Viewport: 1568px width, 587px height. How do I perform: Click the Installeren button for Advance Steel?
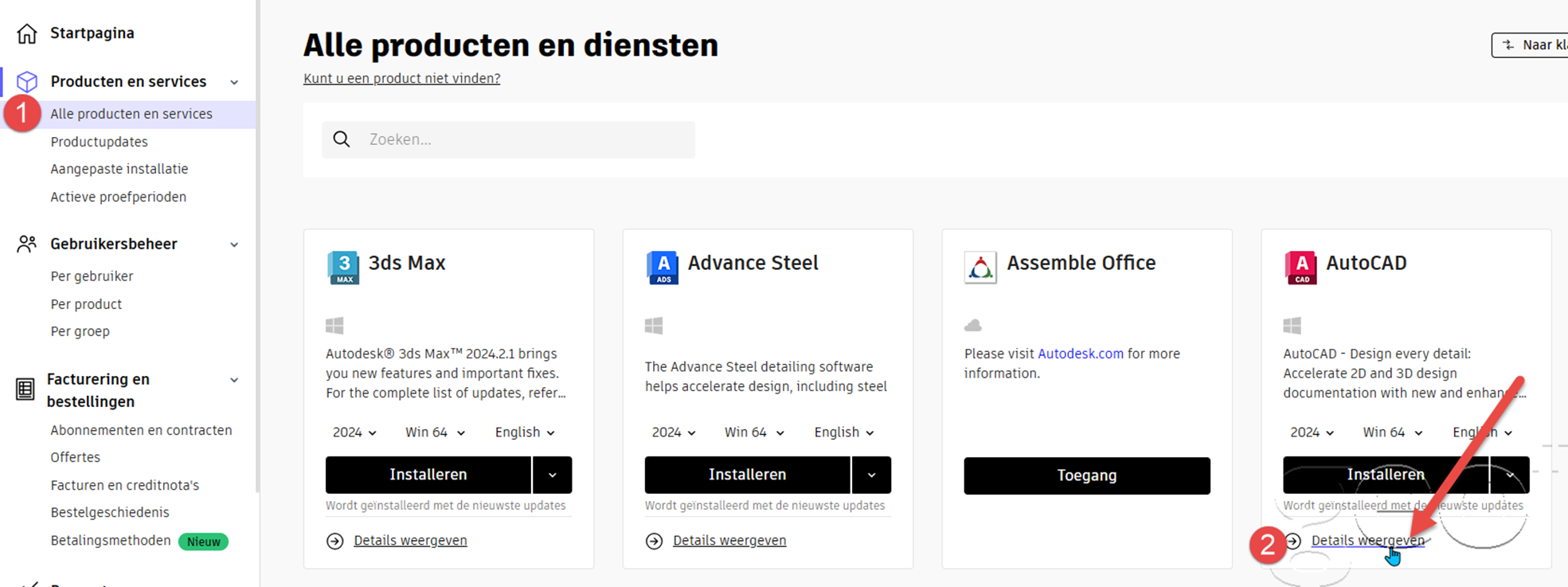[748, 475]
